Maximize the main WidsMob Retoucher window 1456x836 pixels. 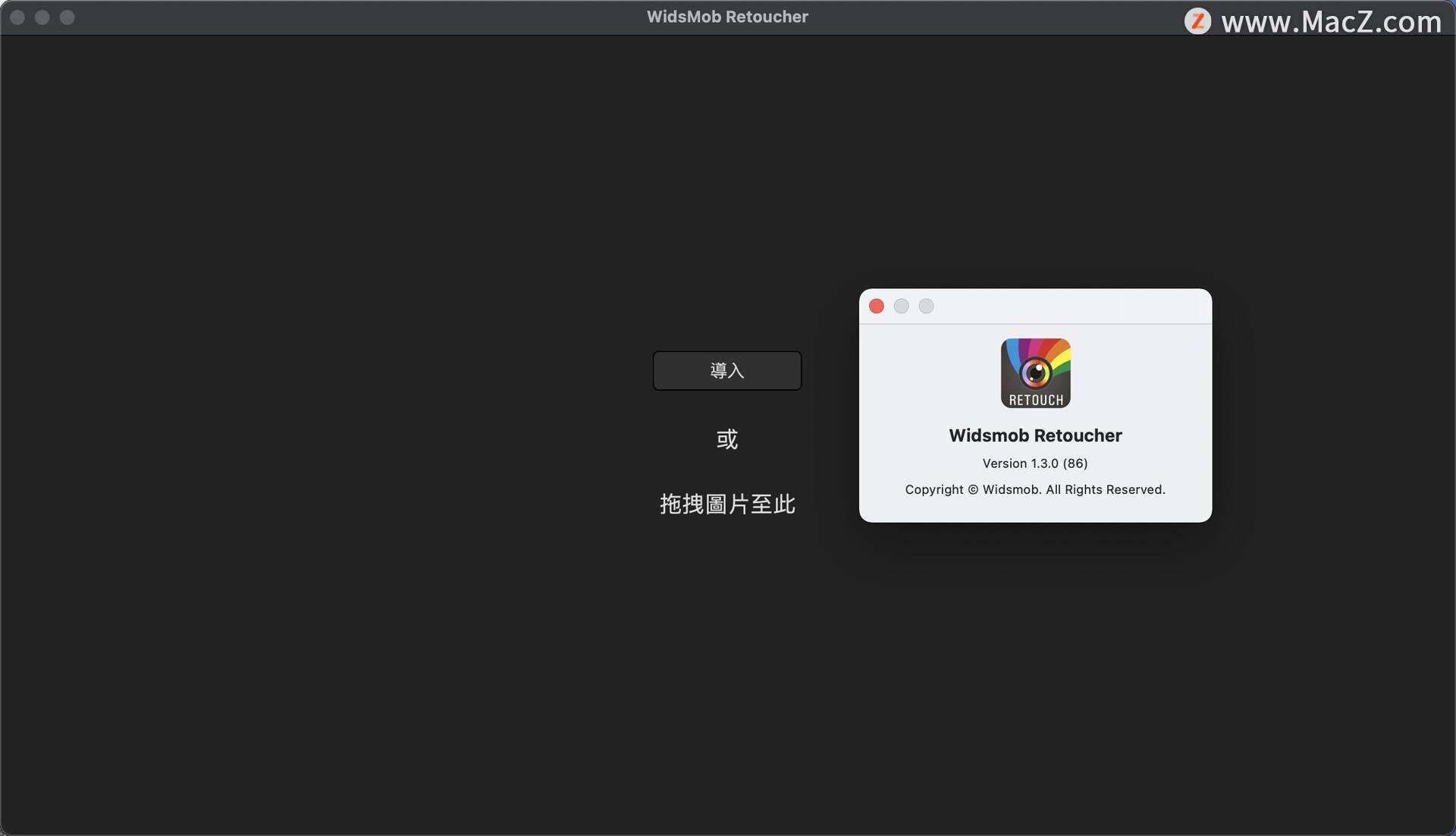pos(67,17)
